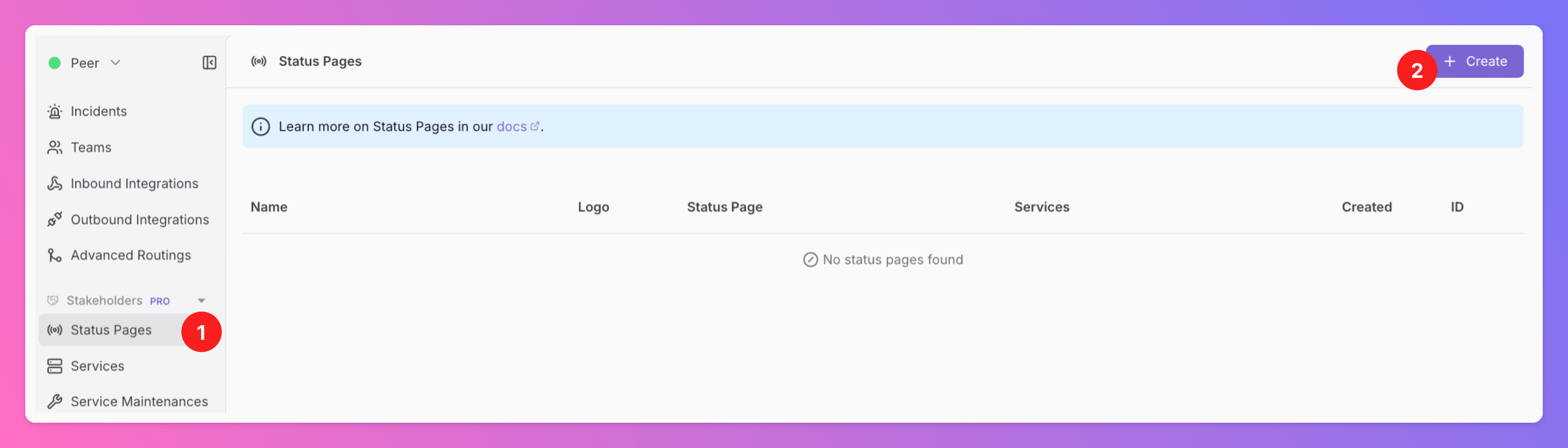Click the info icon in the banner
Screen dimensions: 1568x448
click(x=261, y=127)
